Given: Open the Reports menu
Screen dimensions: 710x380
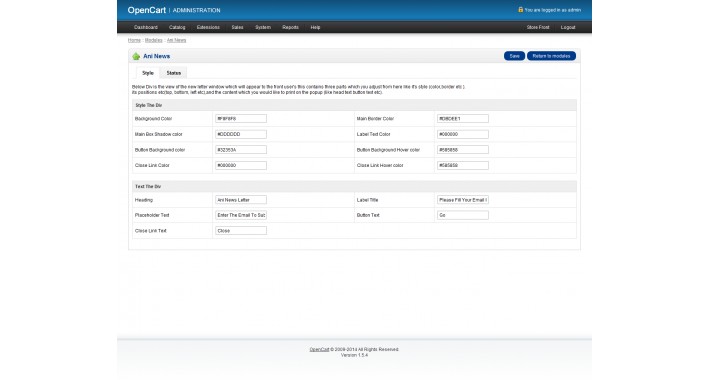Looking at the screenshot, I should [x=290, y=27].
